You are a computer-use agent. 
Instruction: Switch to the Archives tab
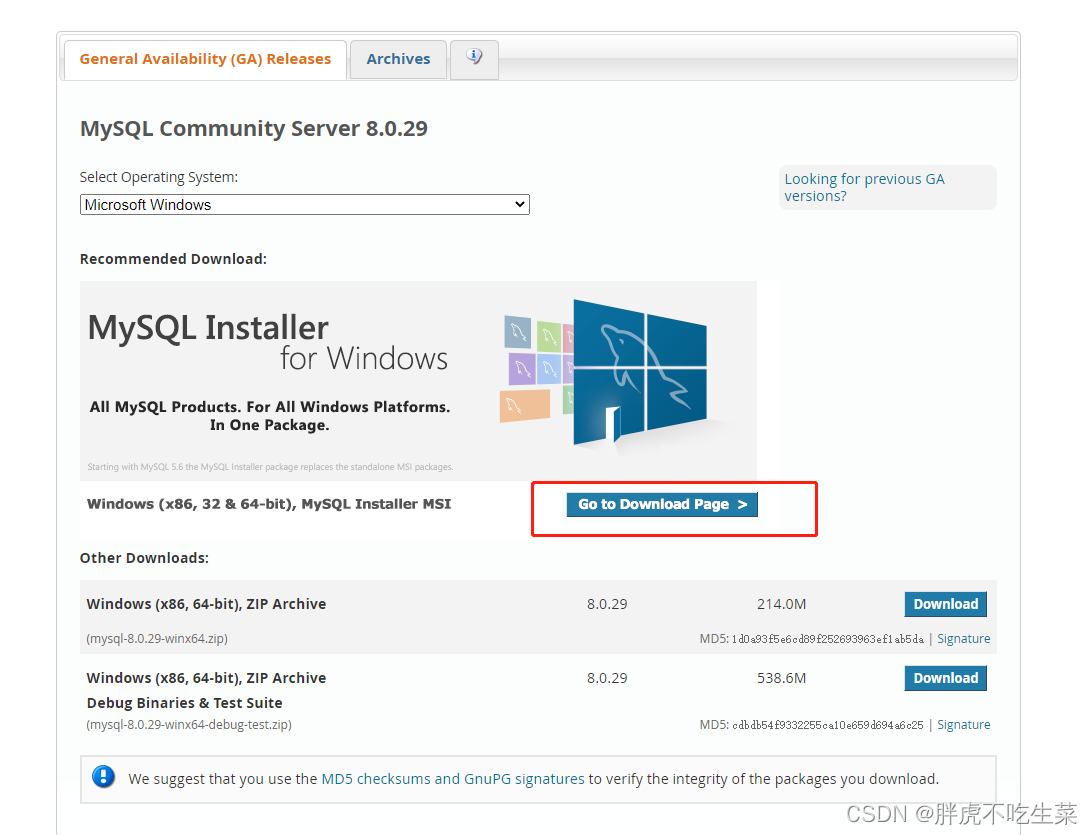[x=397, y=59]
